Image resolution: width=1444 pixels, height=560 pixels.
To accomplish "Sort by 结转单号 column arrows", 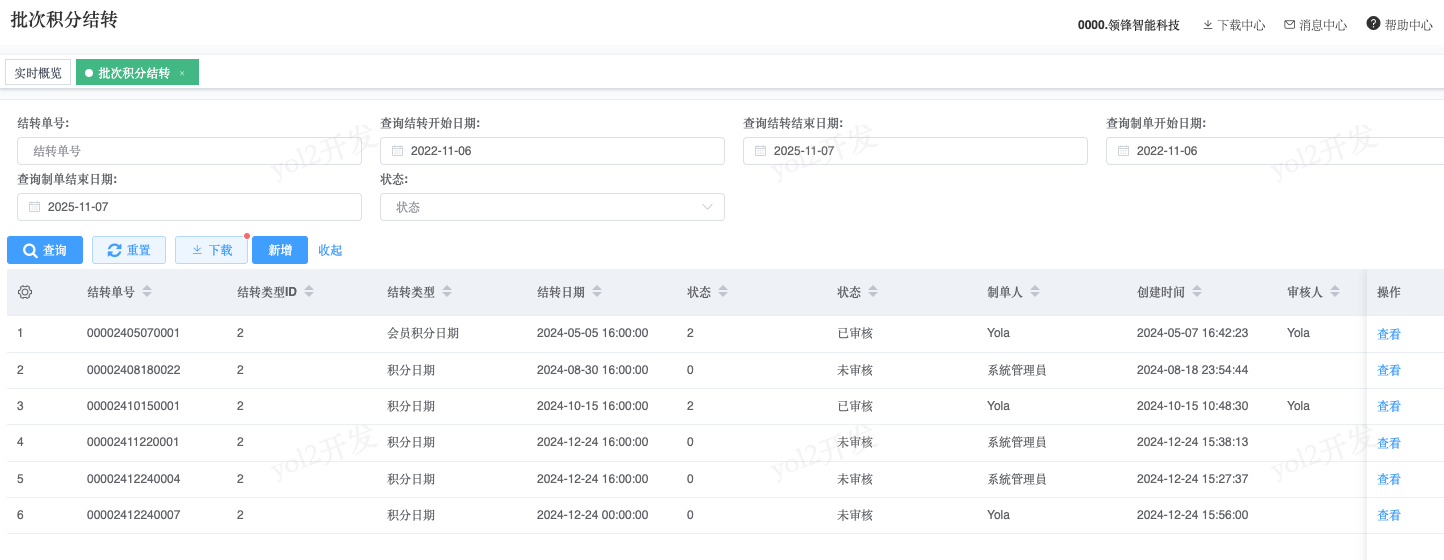I will click(147, 292).
